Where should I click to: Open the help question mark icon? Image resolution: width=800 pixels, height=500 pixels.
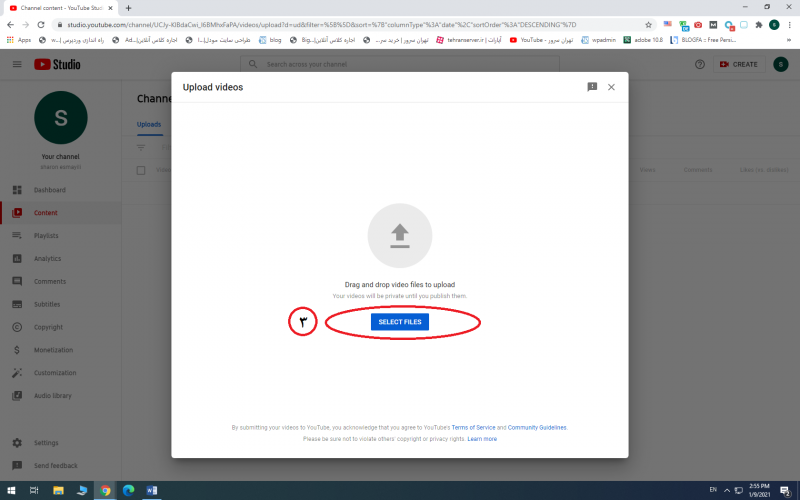[x=700, y=64]
